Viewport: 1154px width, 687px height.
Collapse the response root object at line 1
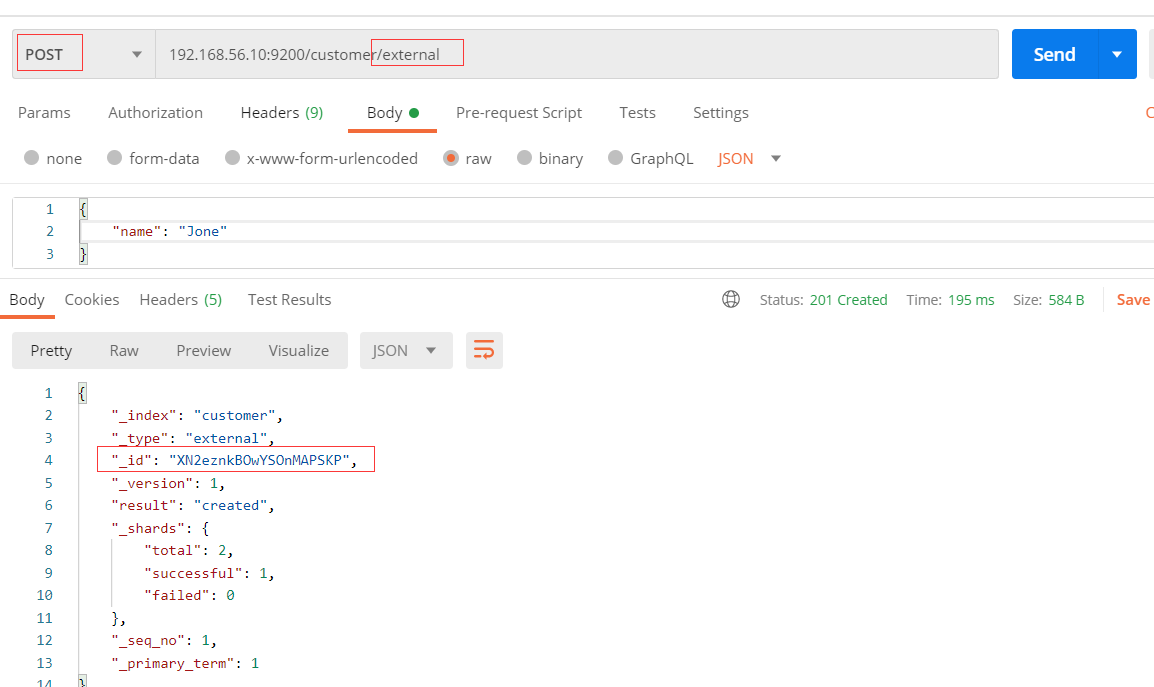82,393
